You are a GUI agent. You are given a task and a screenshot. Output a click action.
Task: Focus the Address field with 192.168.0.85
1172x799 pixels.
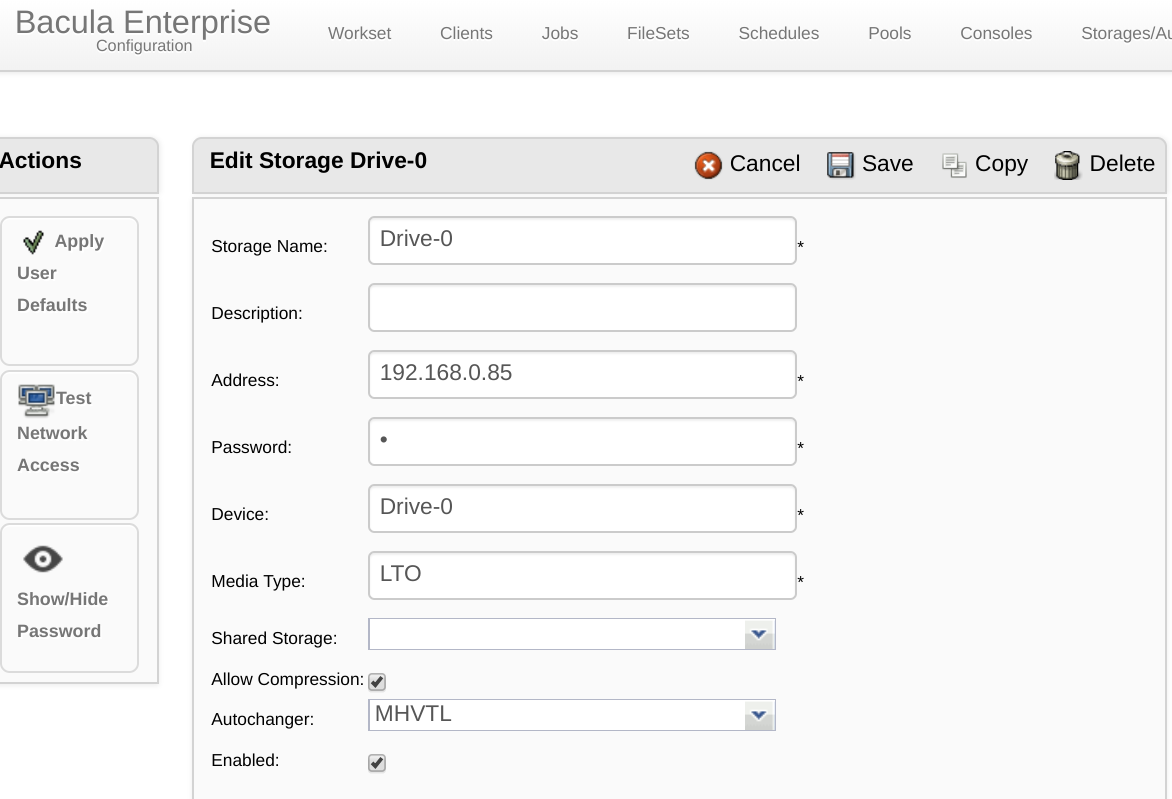click(582, 374)
